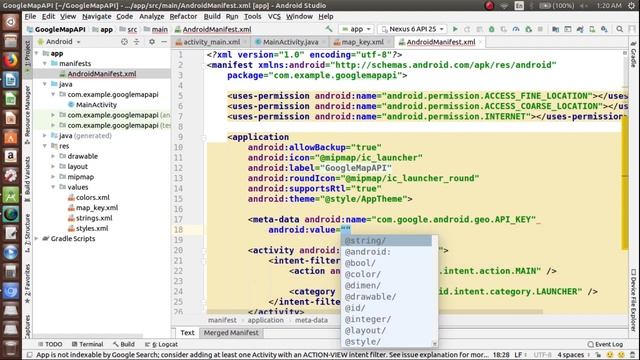
Task: Expand the drawable folder
Action: coord(53,156)
